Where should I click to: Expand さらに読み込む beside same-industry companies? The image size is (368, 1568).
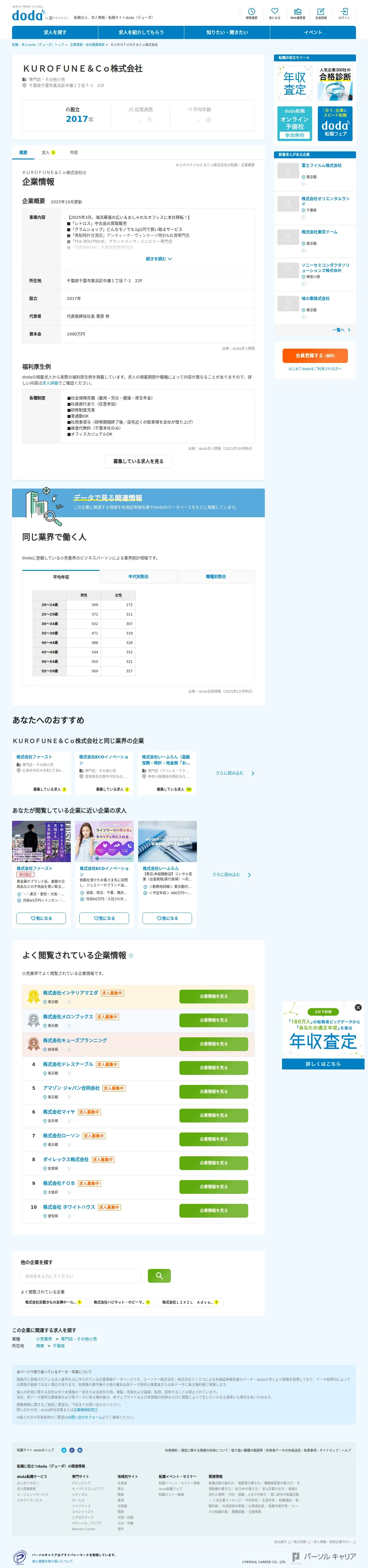235,773
